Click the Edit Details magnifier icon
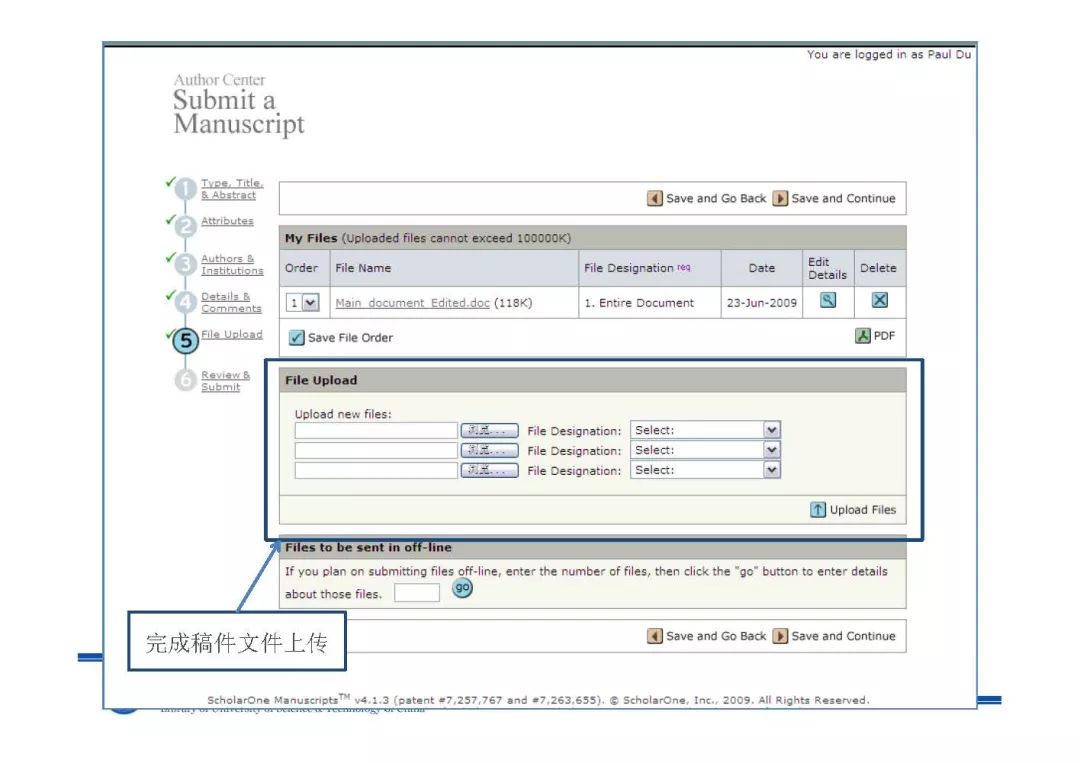The image size is (1080, 763). (827, 300)
